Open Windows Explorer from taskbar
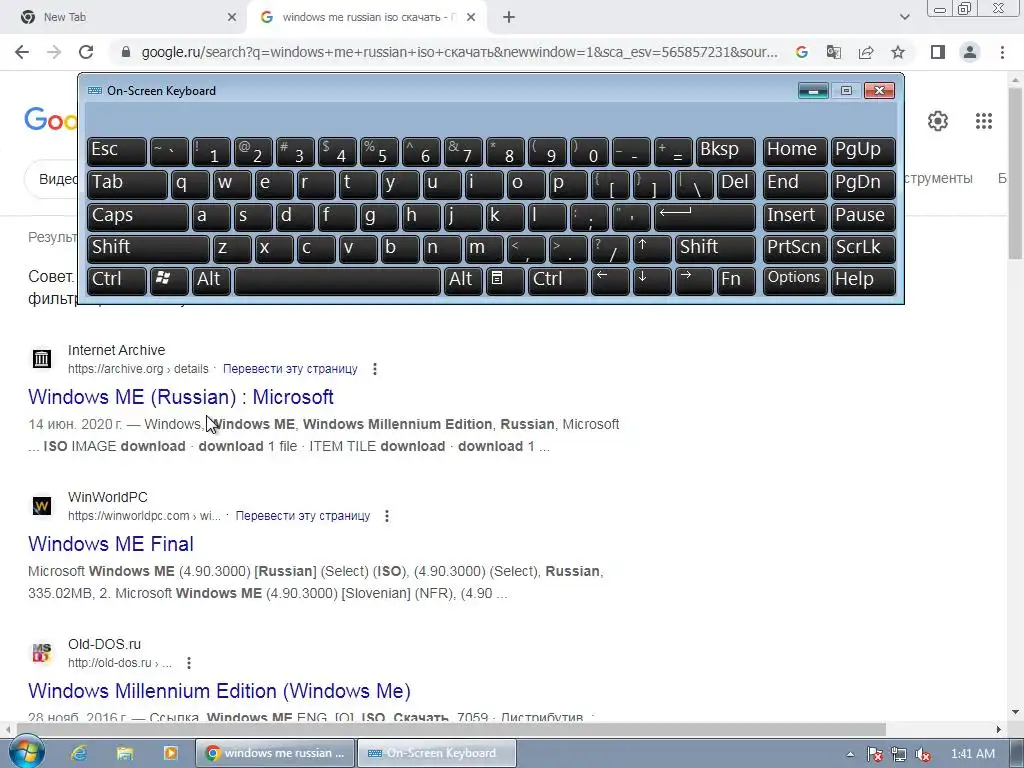The image size is (1024, 768). 125,753
